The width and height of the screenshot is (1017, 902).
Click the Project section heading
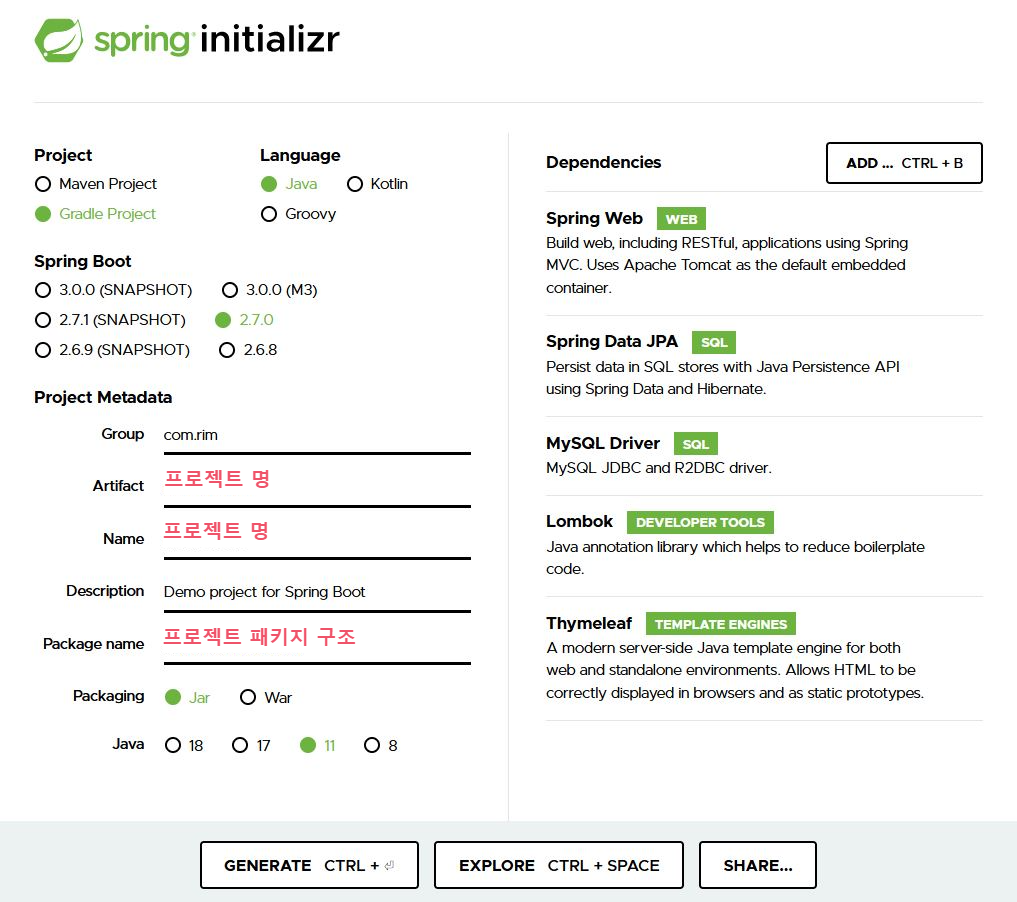pos(63,156)
